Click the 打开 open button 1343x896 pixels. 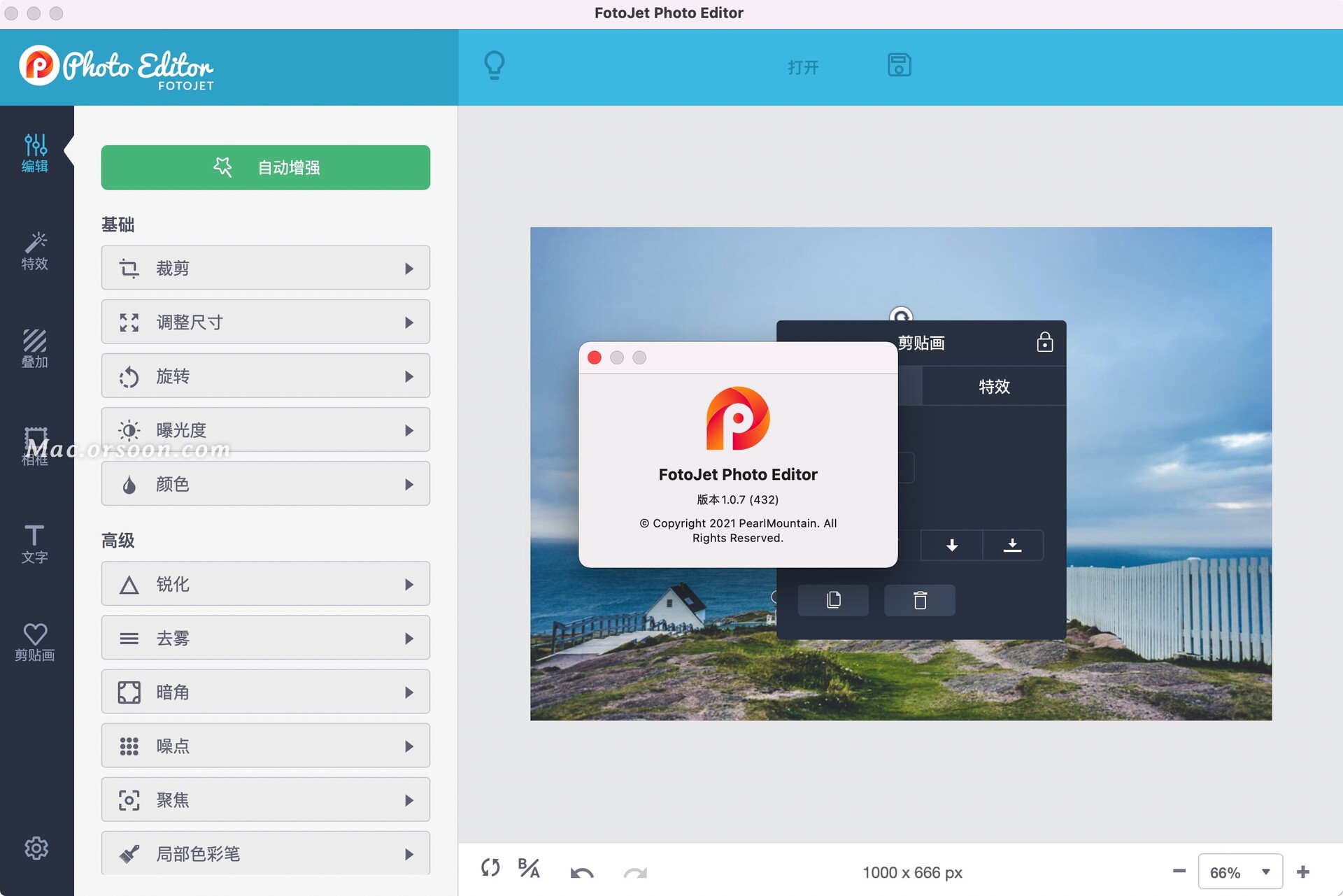click(803, 67)
